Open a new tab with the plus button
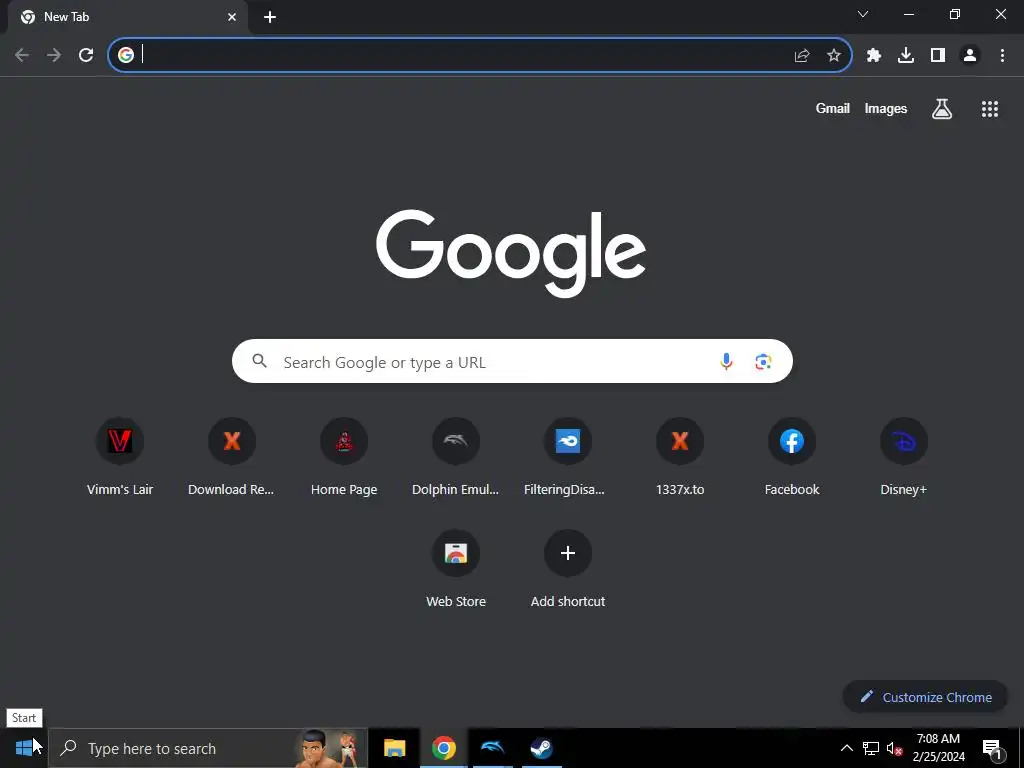The height and width of the screenshot is (768, 1024). click(270, 18)
